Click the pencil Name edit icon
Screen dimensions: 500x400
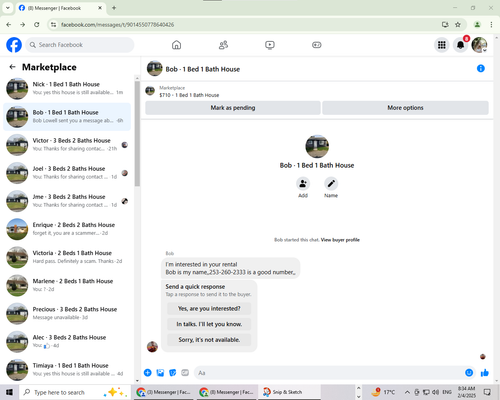pyautogui.click(x=331, y=184)
